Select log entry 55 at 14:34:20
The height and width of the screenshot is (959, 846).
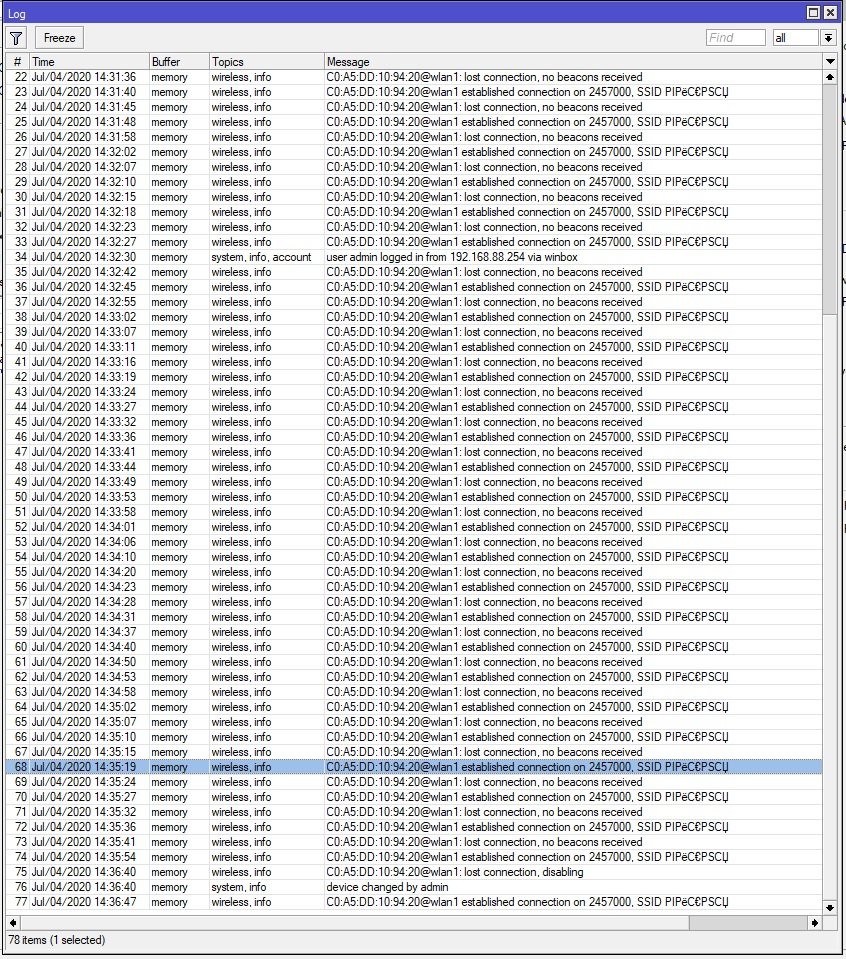click(414, 572)
